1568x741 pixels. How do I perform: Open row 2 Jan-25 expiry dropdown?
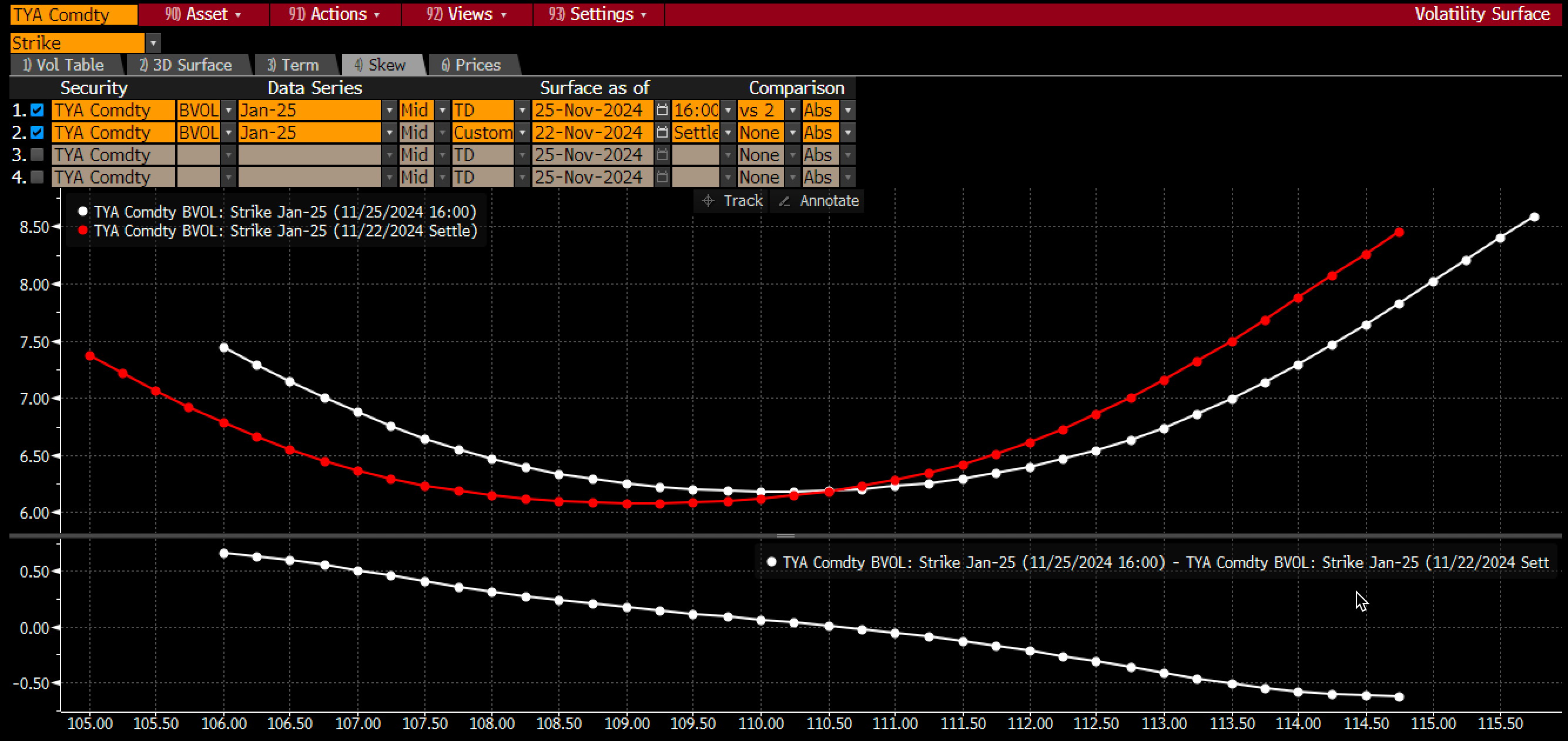[390, 133]
